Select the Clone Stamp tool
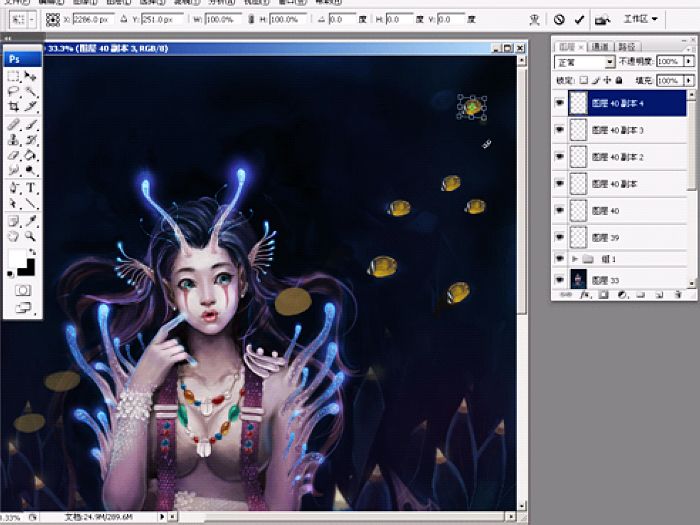700x525 pixels. (x=13, y=140)
